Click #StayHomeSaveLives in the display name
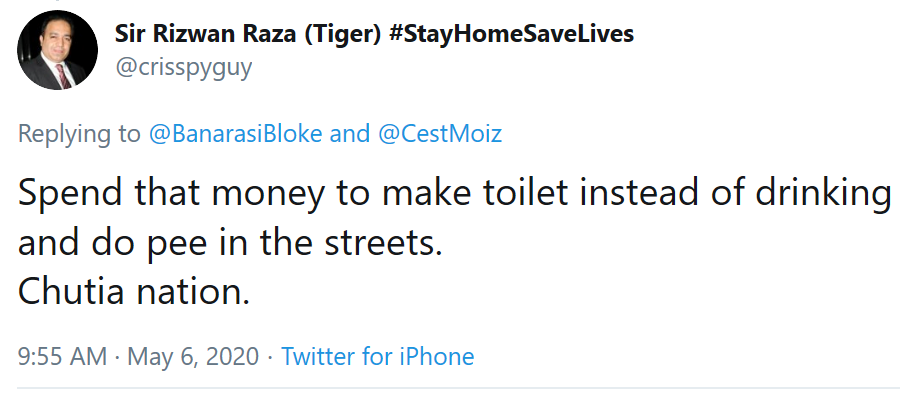This screenshot has height=403, width=900. tap(511, 34)
